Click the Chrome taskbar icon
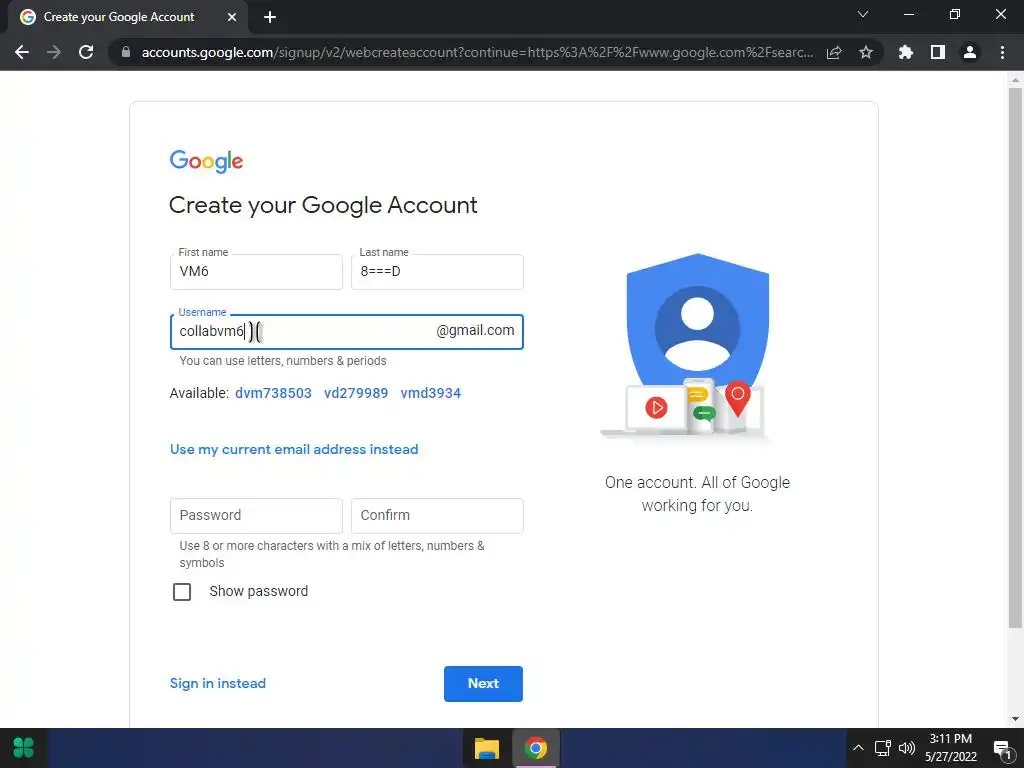This screenshot has height=768, width=1024. [536, 748]
